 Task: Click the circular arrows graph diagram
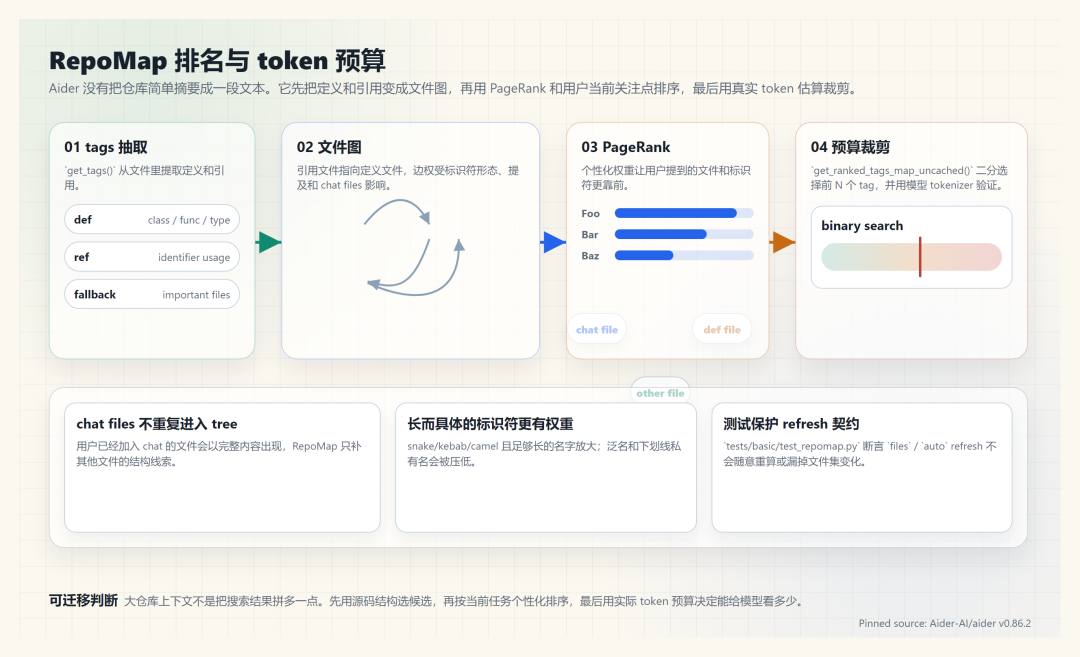tap(415, 247)
